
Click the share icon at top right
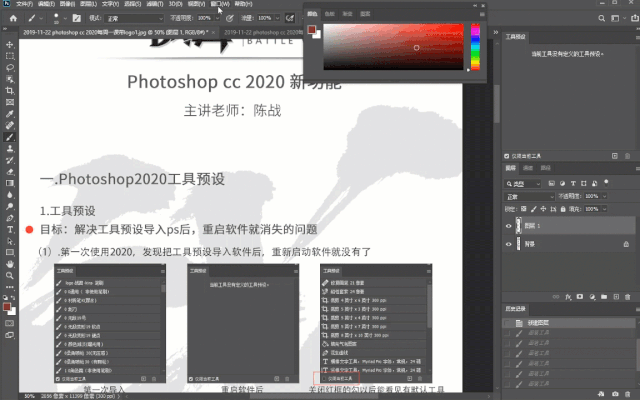coord(635,18)
